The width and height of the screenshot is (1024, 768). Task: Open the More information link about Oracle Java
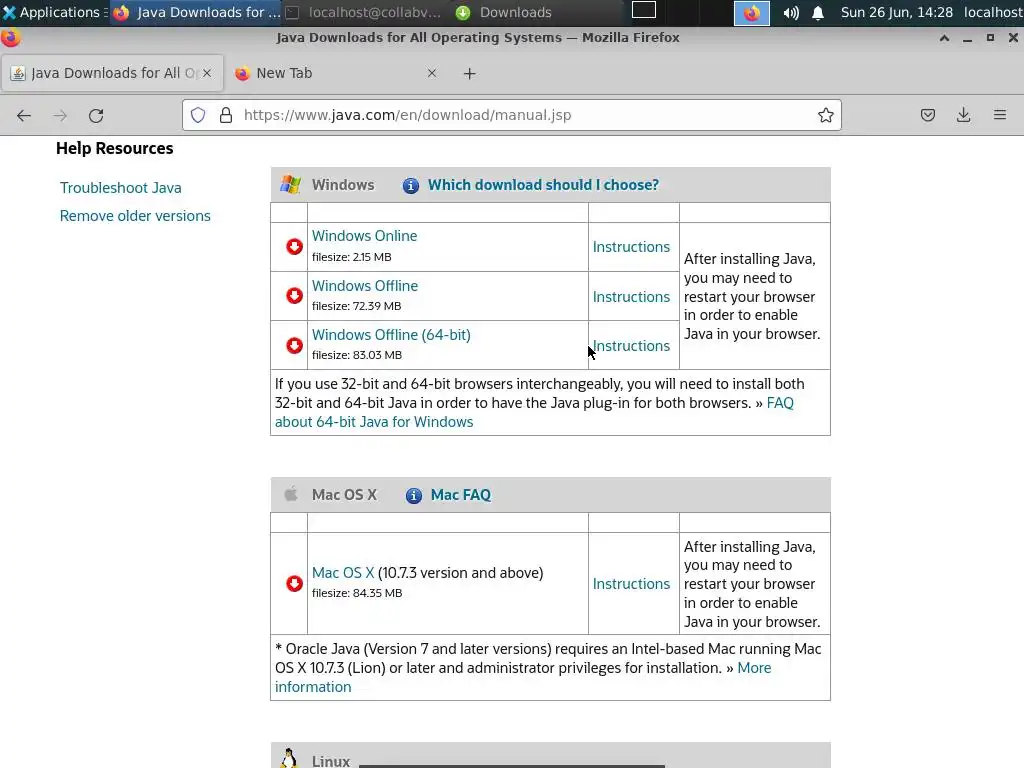point(522,677)
